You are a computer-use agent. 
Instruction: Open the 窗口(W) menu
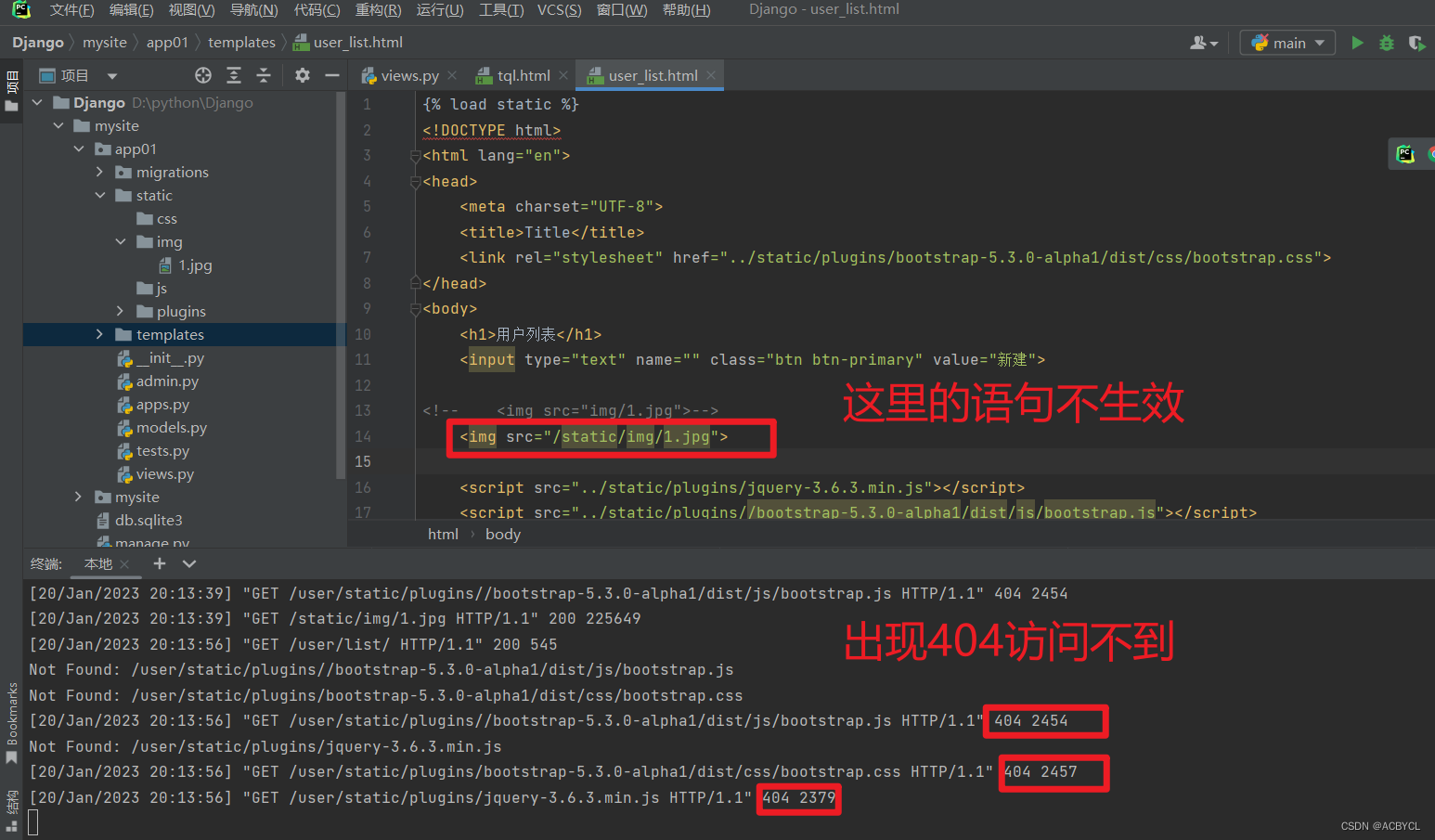pos(622,10)
